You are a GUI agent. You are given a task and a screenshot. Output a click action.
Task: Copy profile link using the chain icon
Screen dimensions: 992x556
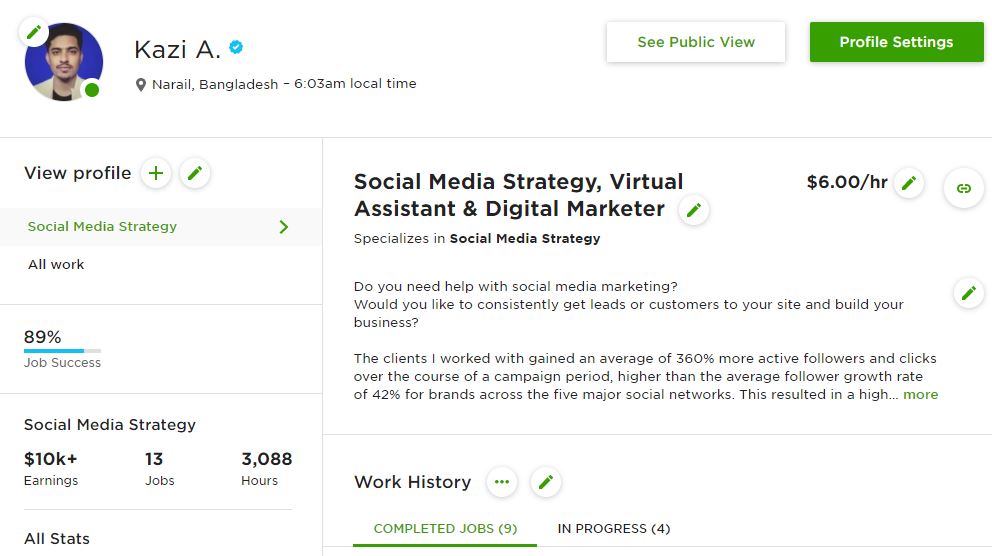(x=963, y=188)
